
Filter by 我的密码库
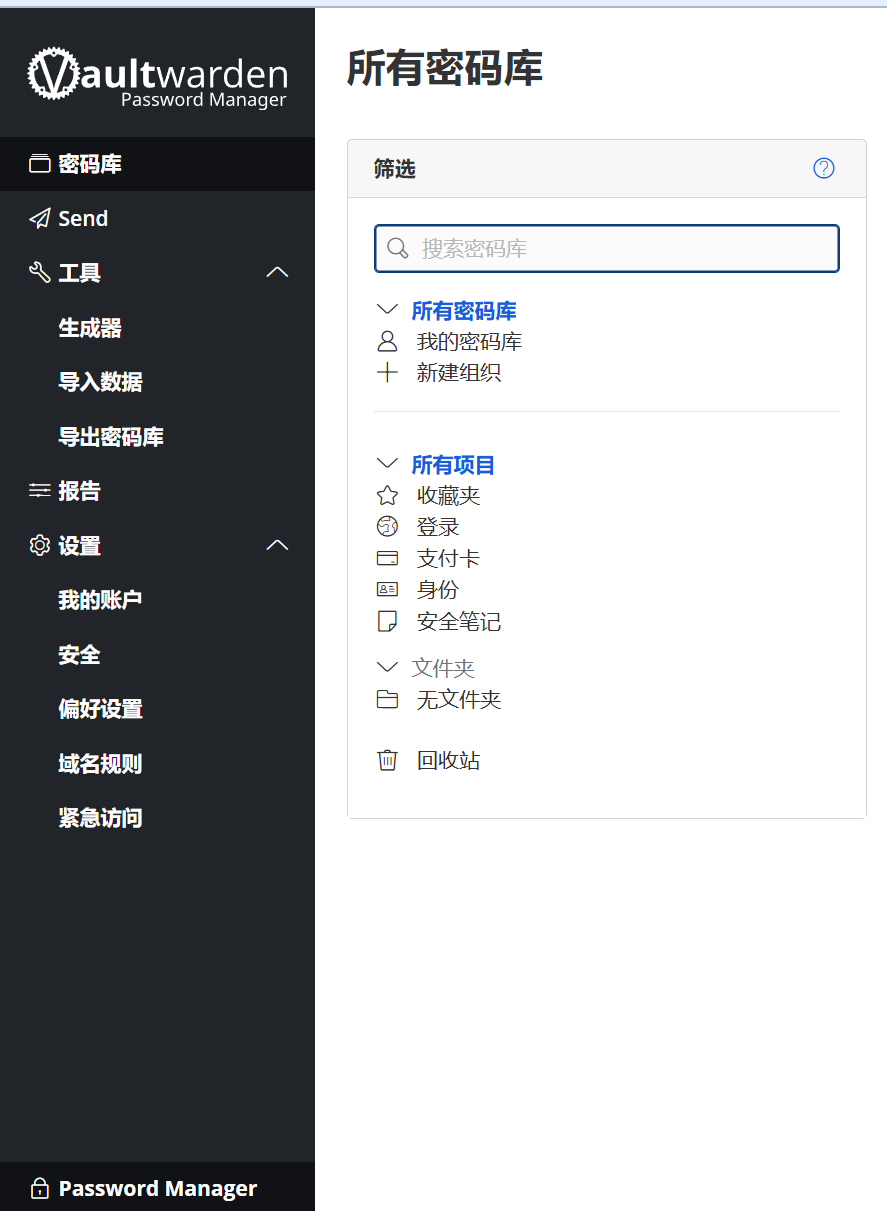coord(469,342)
